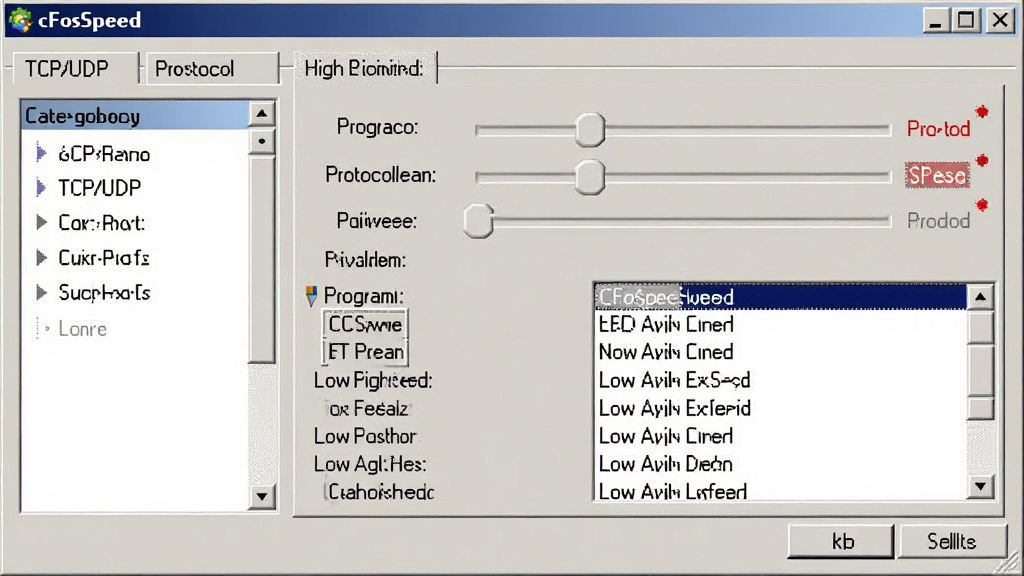
Task: Expand the greyed Lonre tree node
Action: [42, 328]
